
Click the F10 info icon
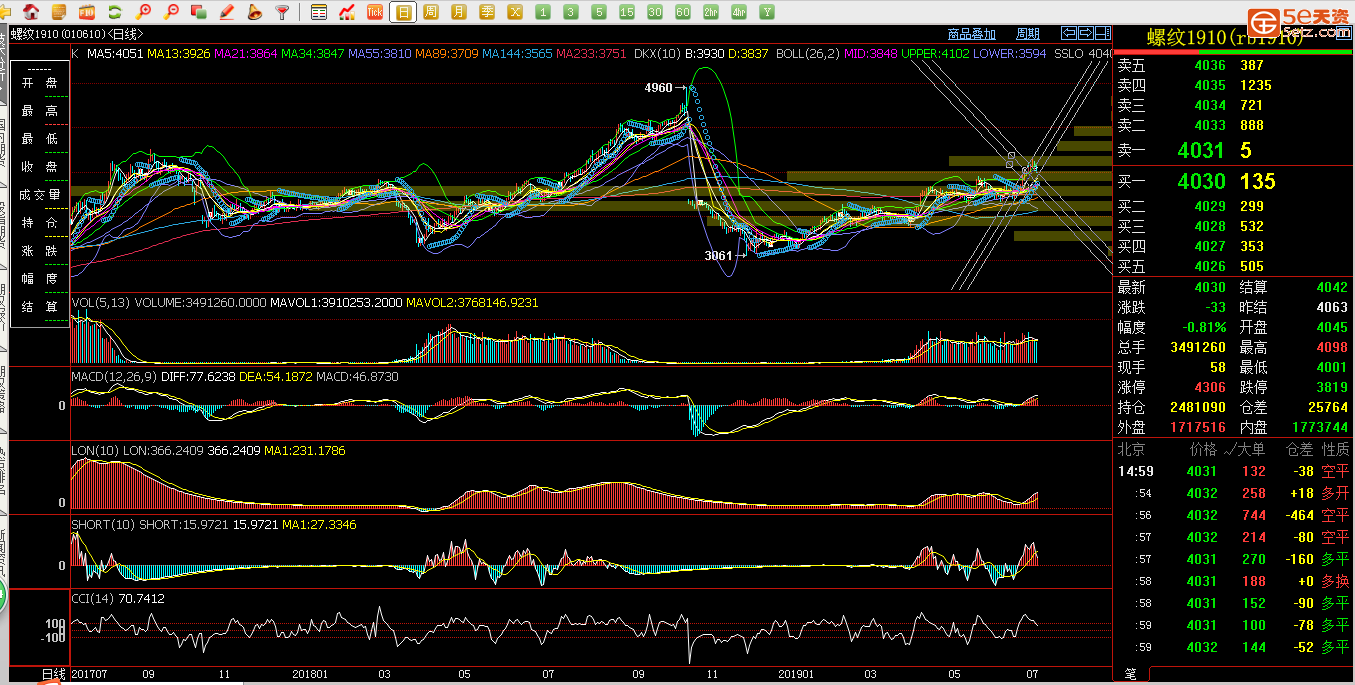pyautogui.click(x=87, y=12)
